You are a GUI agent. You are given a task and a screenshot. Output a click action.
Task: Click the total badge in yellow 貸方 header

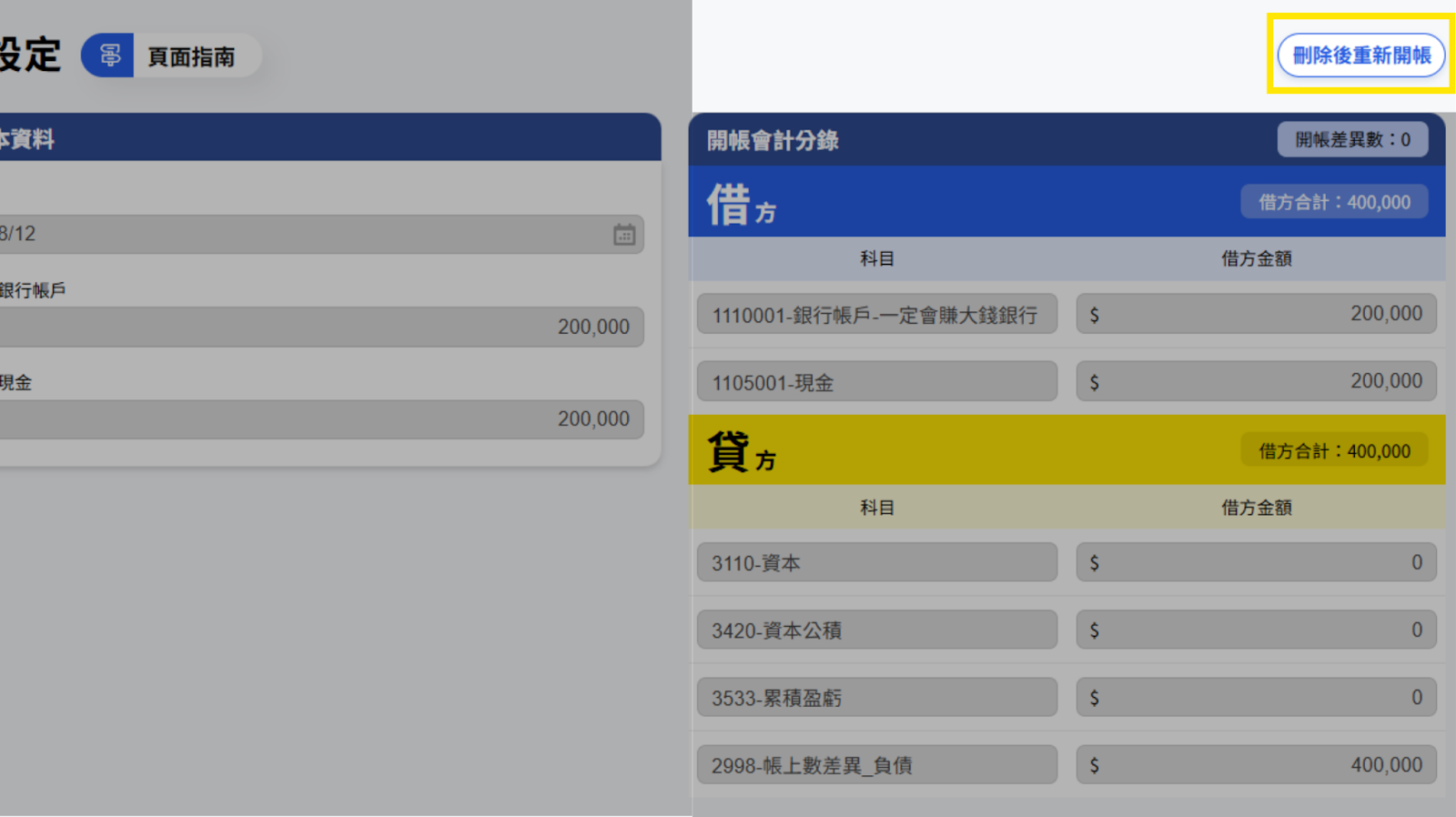(x=1333, y=451)
